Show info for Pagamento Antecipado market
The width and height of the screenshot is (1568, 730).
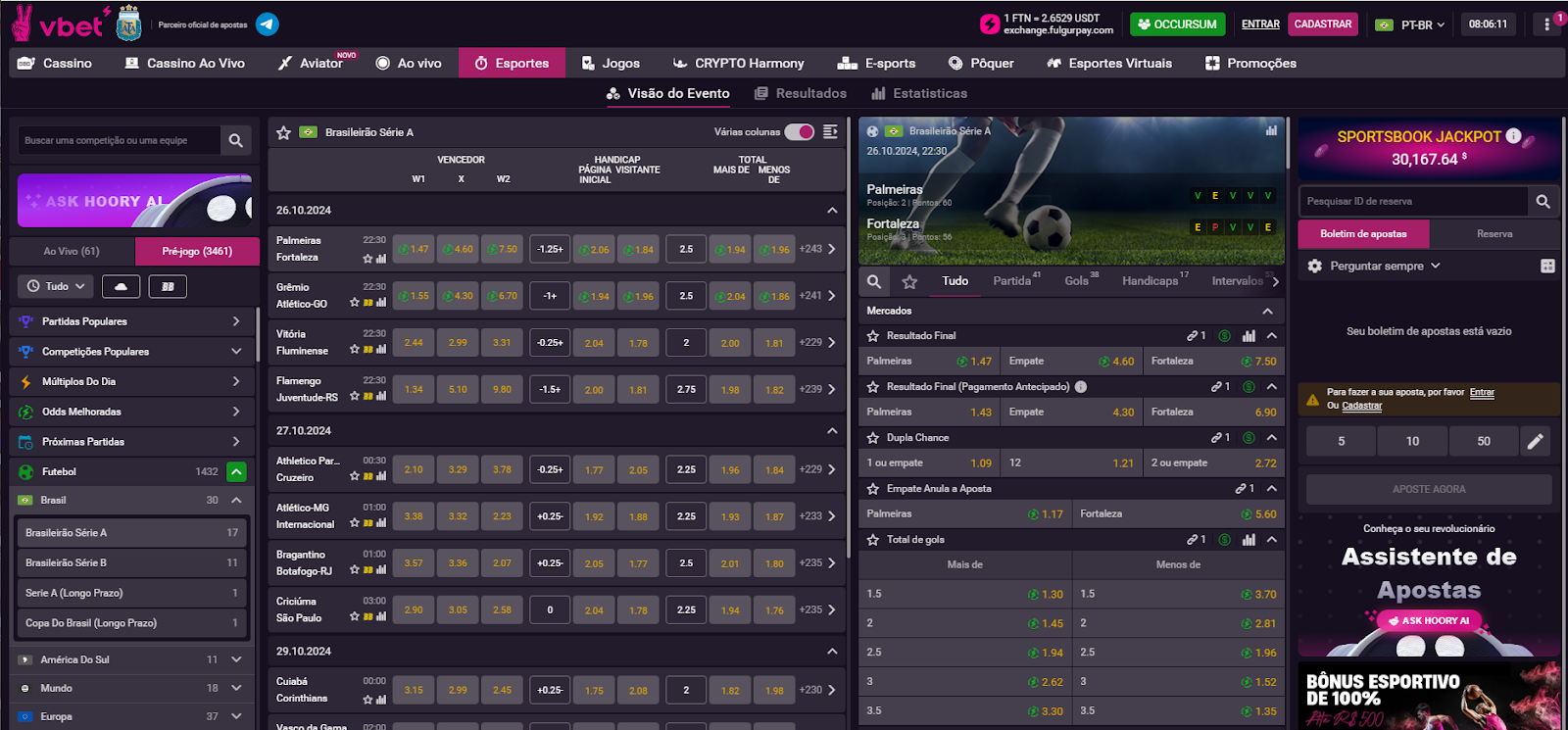click(1081, 386)
